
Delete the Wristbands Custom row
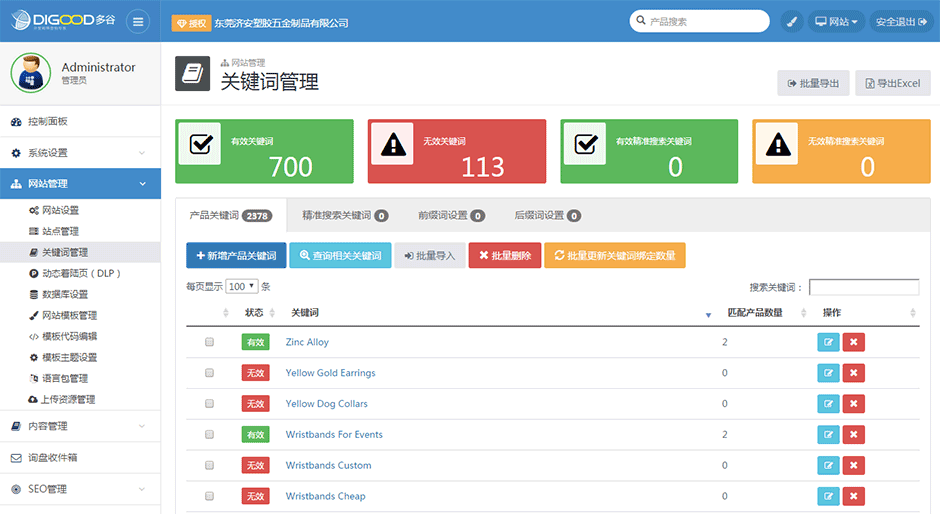coord(854,465)
